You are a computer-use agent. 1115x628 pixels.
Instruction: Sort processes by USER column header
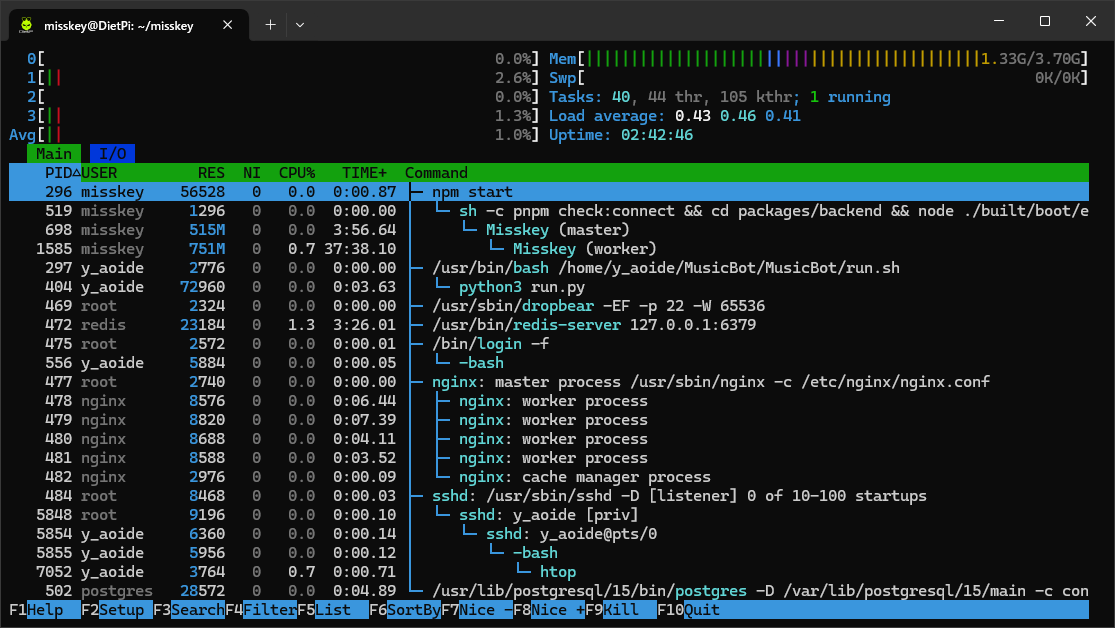(x=100, y=173)
